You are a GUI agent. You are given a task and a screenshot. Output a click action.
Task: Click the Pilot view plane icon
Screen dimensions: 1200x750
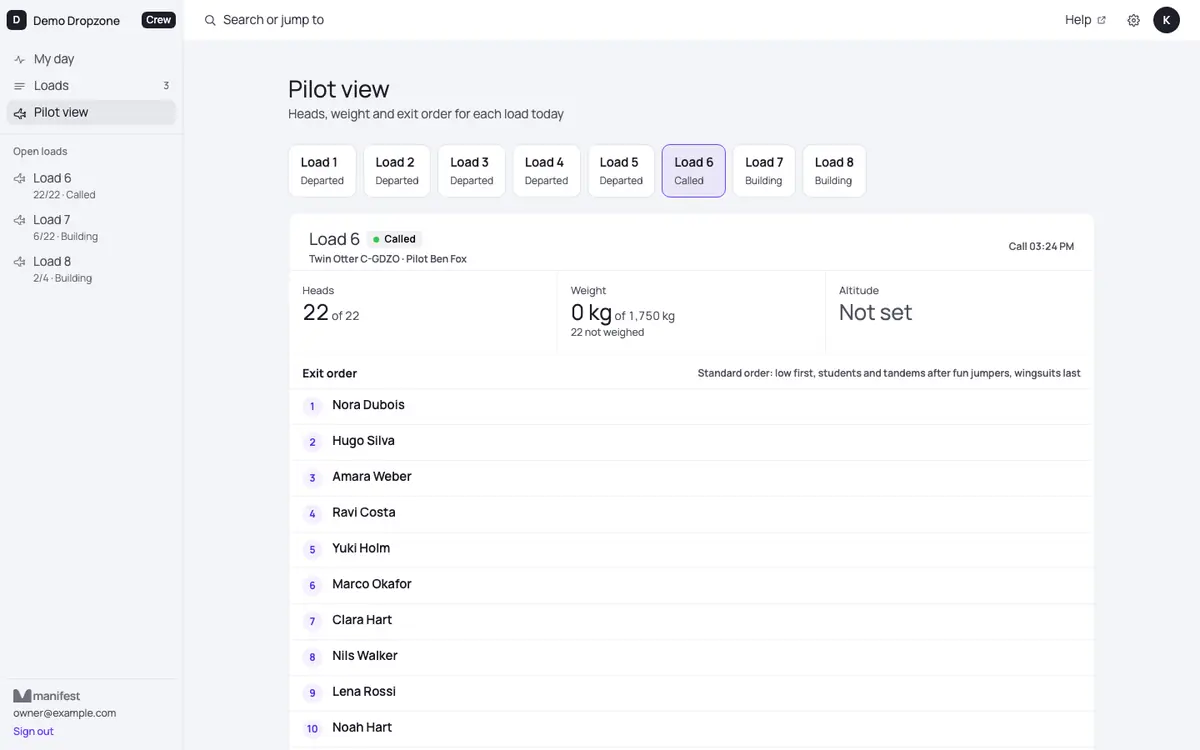tap(20, 113)
